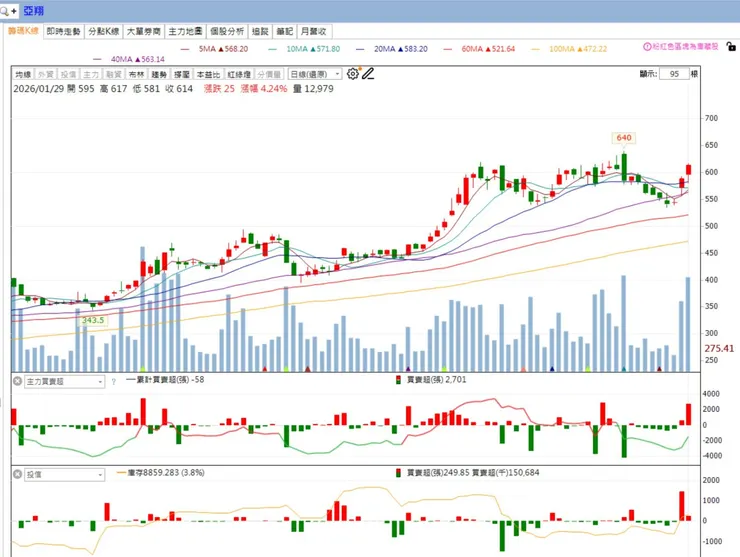Click the 顯示 bar count field showing 95
This screenshot has height=557, width=740.
(x=674, y=74)
